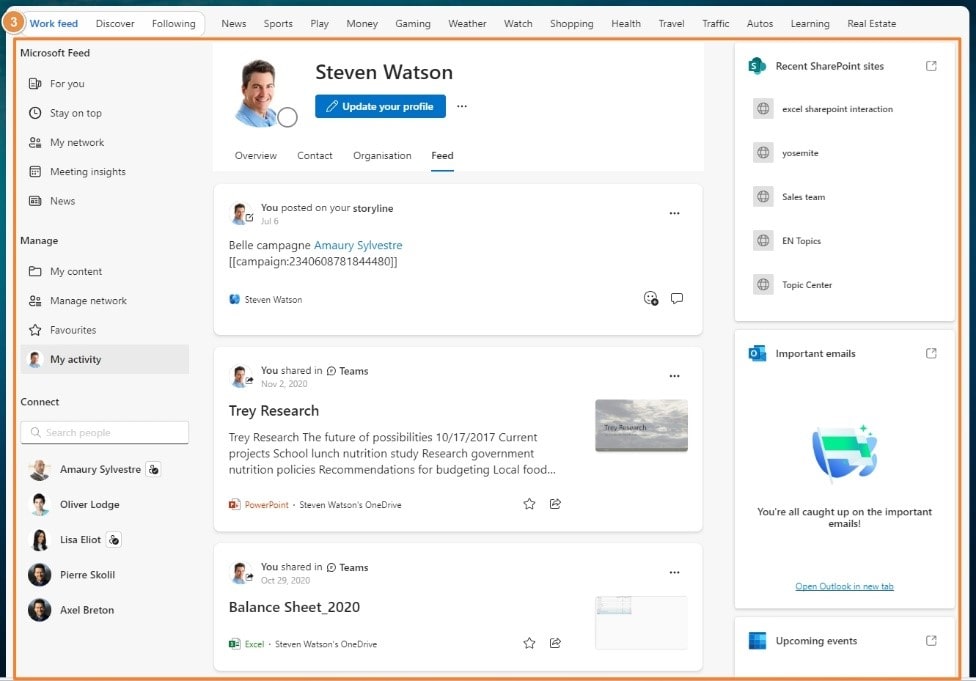Click the follow icon beside Amaury Sylvestre
Image resolution: width=976 pixels, height=681 pixels.
coord(153,469)
